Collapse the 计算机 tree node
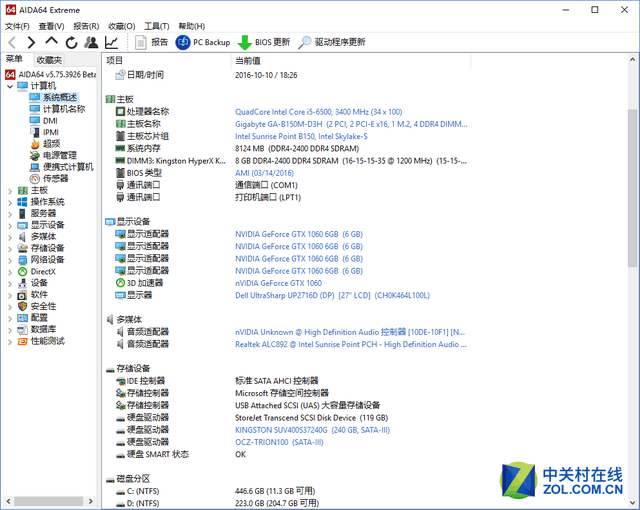The height and width of the screenshot is (510, 640). [10, 86]
